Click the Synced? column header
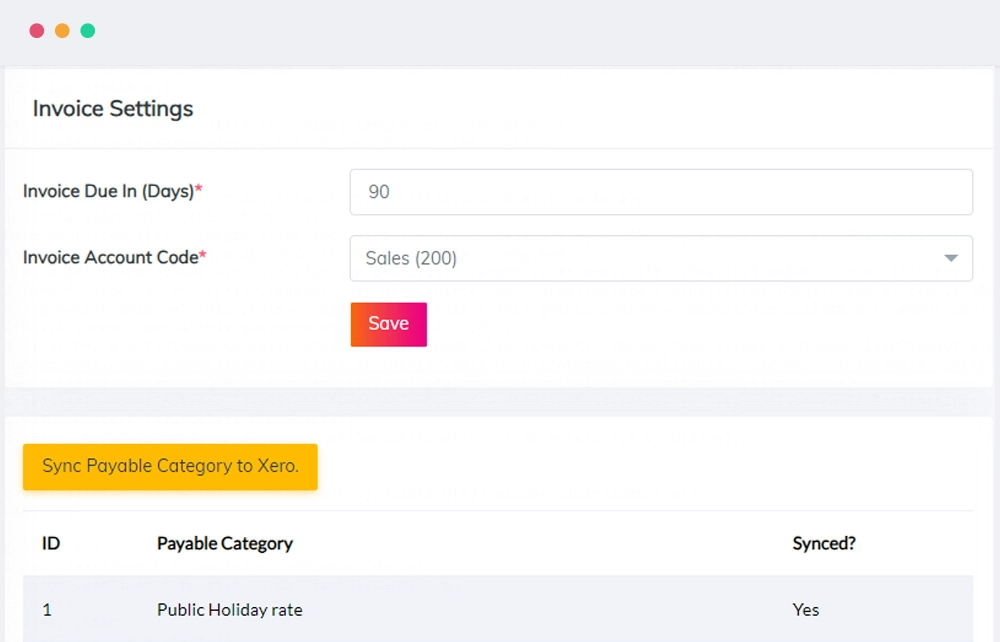Viewport: 1000px width, 642px height. 824,543
